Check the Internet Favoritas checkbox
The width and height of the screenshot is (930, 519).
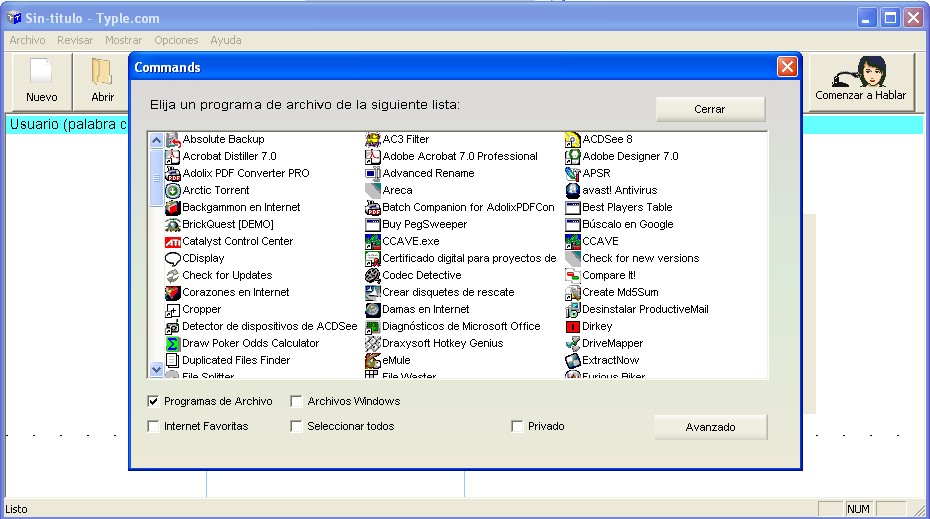click(x=153, y=426)
